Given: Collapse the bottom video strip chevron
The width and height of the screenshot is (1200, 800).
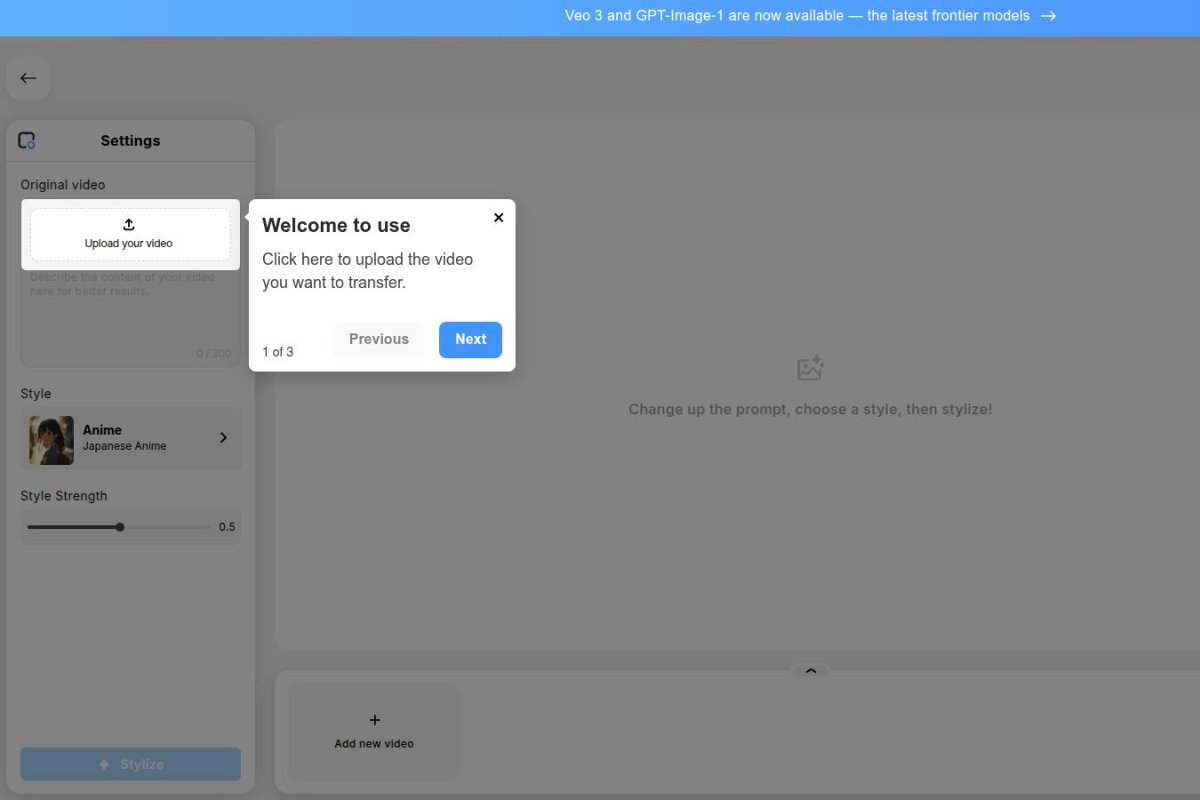Looking at the screenshot, I should point(810,671).
